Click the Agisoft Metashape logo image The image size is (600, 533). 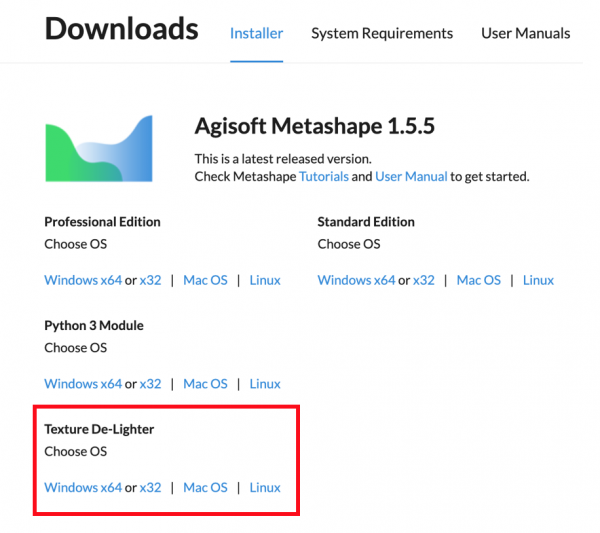click(x=99, y=149)
